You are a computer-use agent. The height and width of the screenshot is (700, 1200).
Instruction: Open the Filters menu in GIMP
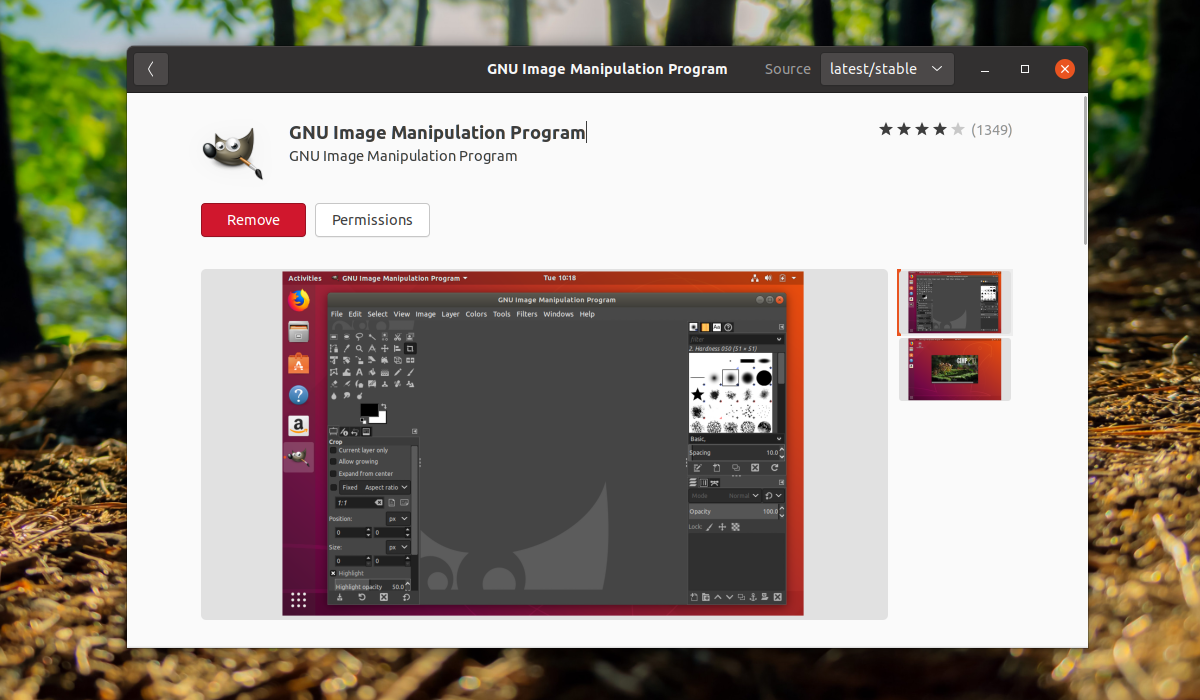pos(527,314)
